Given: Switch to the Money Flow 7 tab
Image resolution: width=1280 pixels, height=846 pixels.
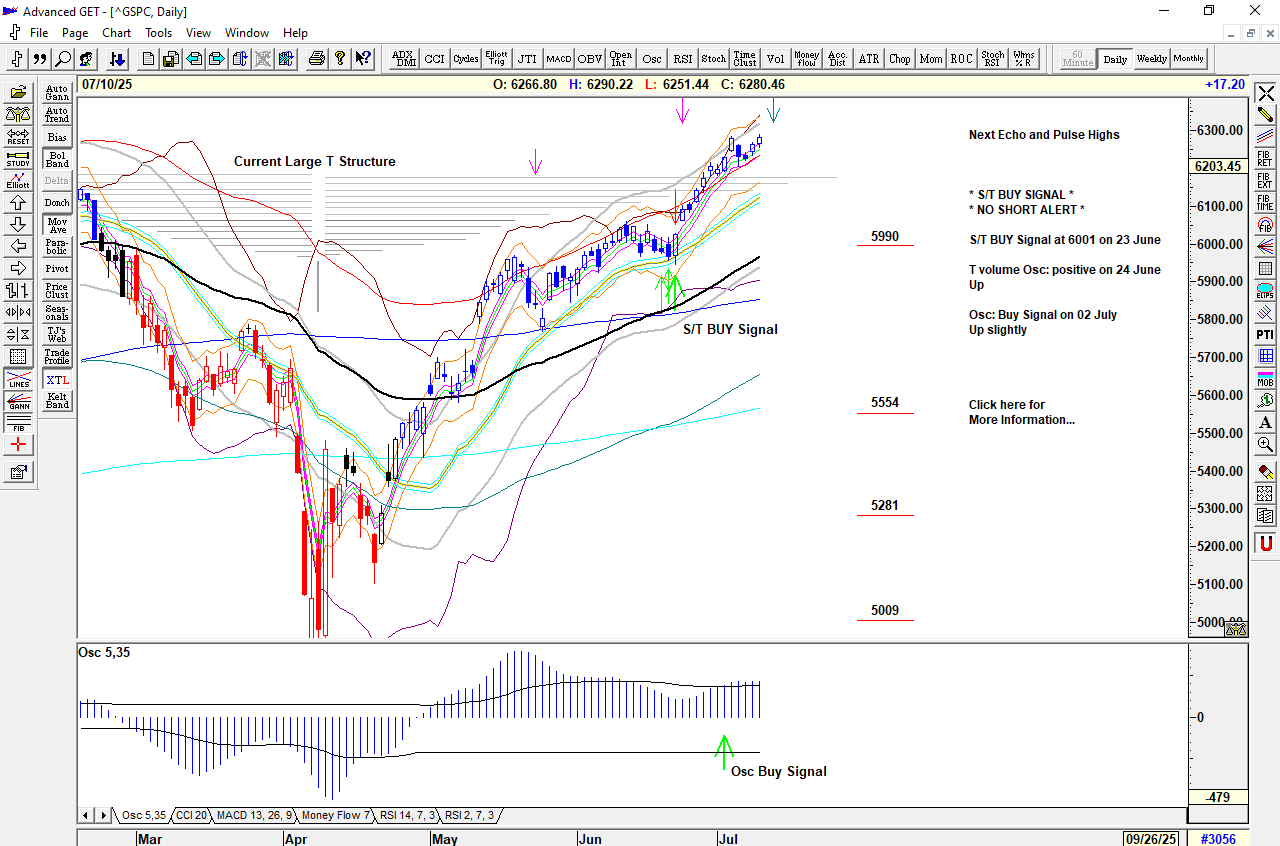Looking at the screenshot, I should pos(336,815).
